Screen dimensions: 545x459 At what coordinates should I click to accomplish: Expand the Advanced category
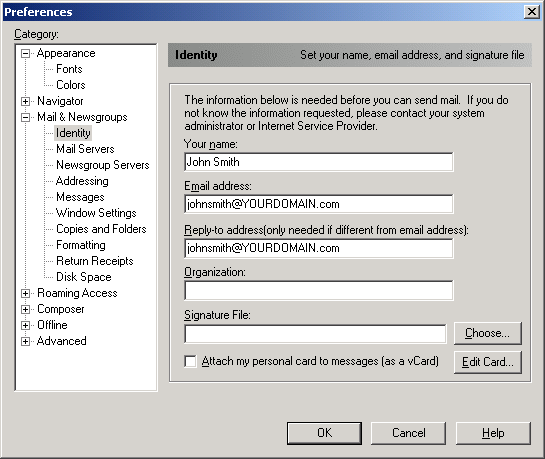point(25,342)
